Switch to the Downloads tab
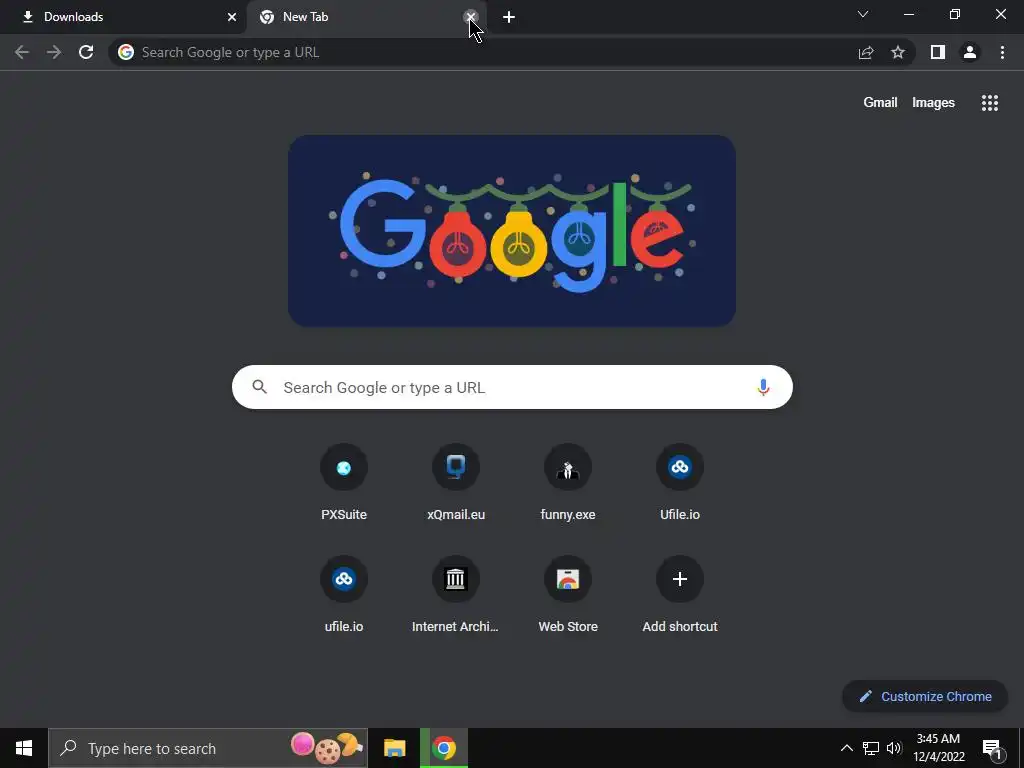1024x768 pixels. [124, 17]
